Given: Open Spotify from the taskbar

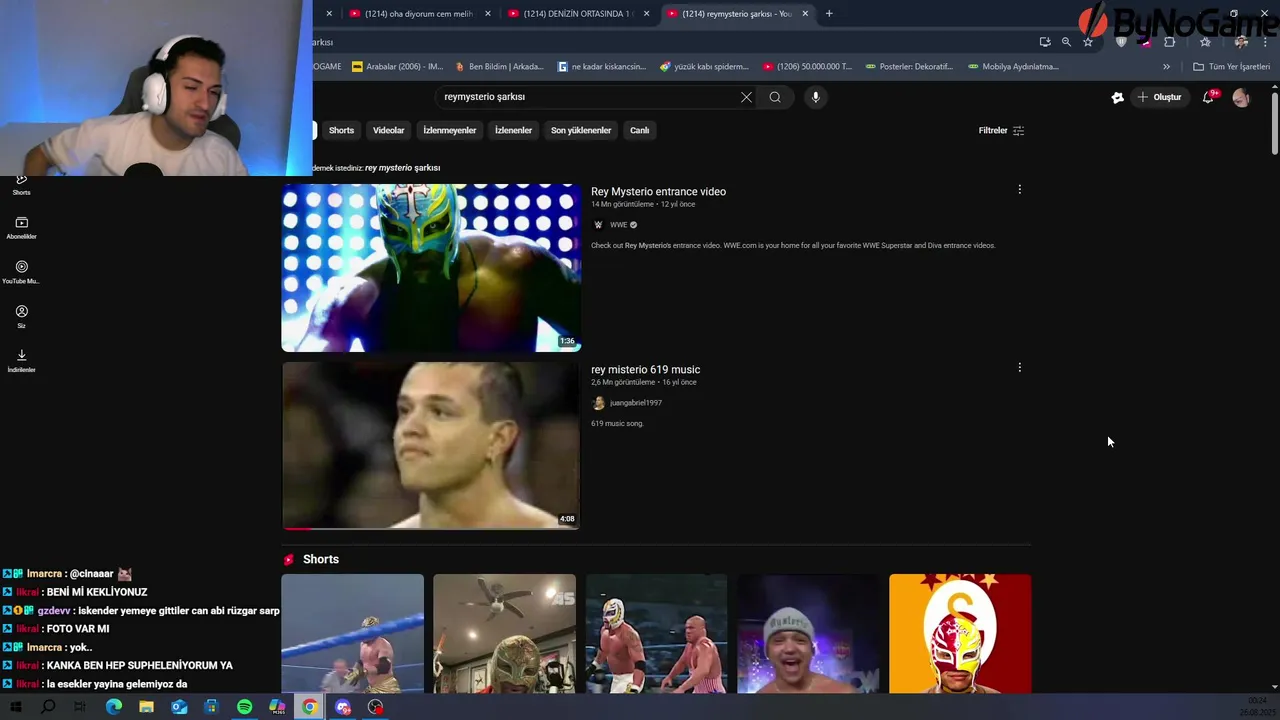Looking at the screenshot, I should pos(244,707).
